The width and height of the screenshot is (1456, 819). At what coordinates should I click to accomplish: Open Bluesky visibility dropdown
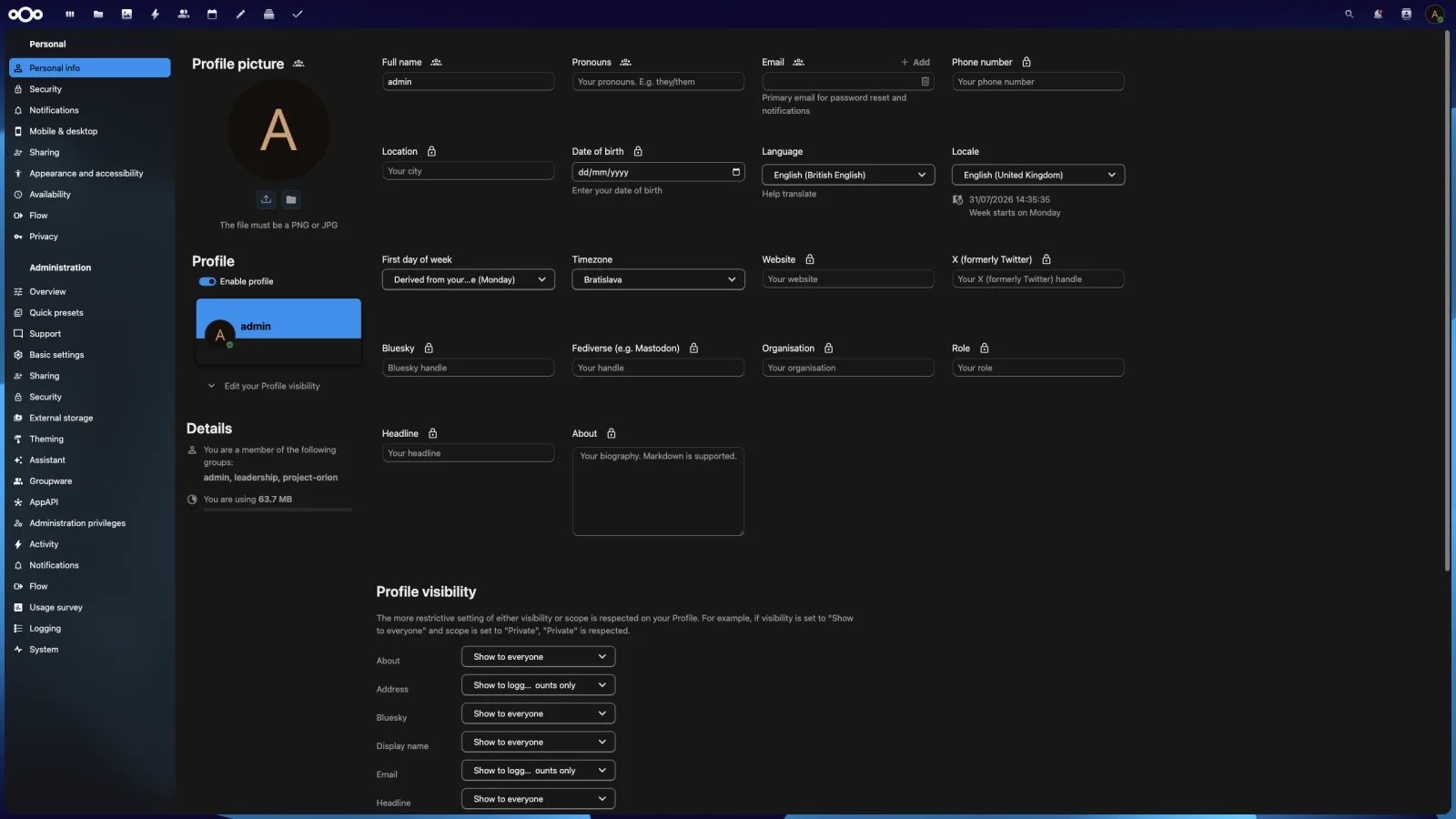(x=539, y=713)
